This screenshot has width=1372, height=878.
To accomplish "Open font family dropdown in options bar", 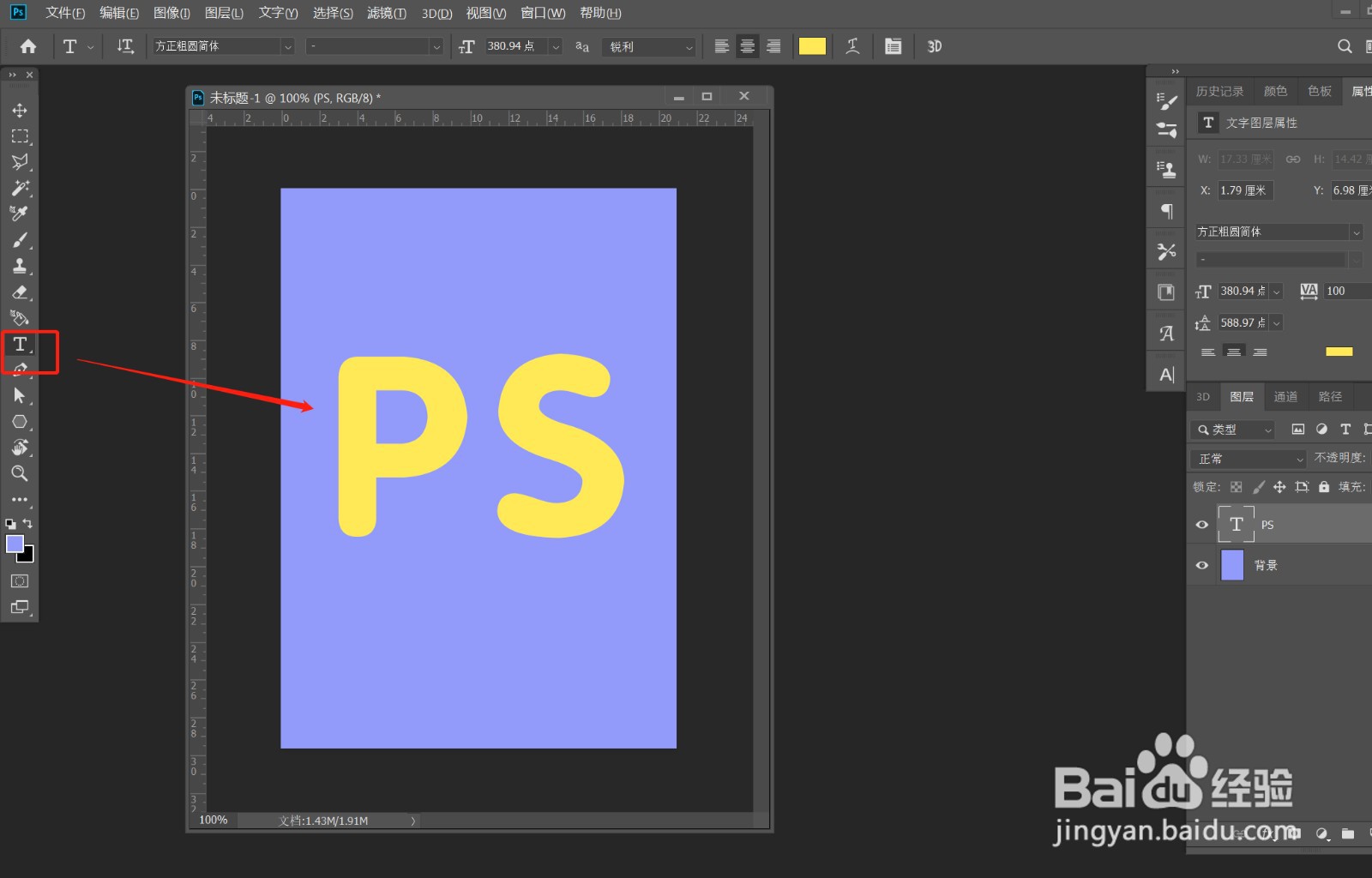I will (287, 46).
